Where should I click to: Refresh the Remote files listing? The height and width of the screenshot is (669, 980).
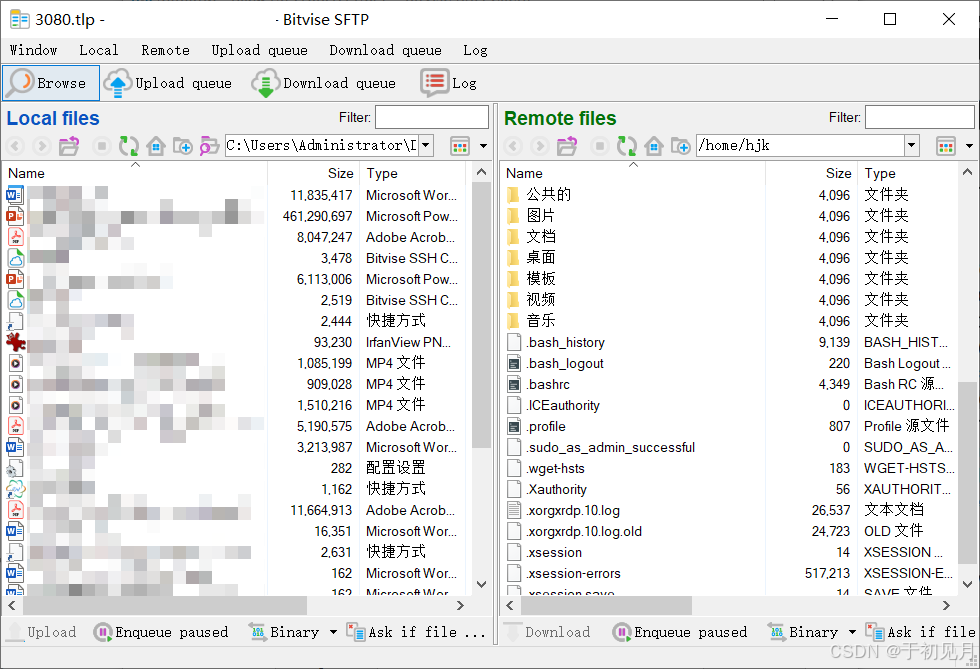[x=627, y=146]
